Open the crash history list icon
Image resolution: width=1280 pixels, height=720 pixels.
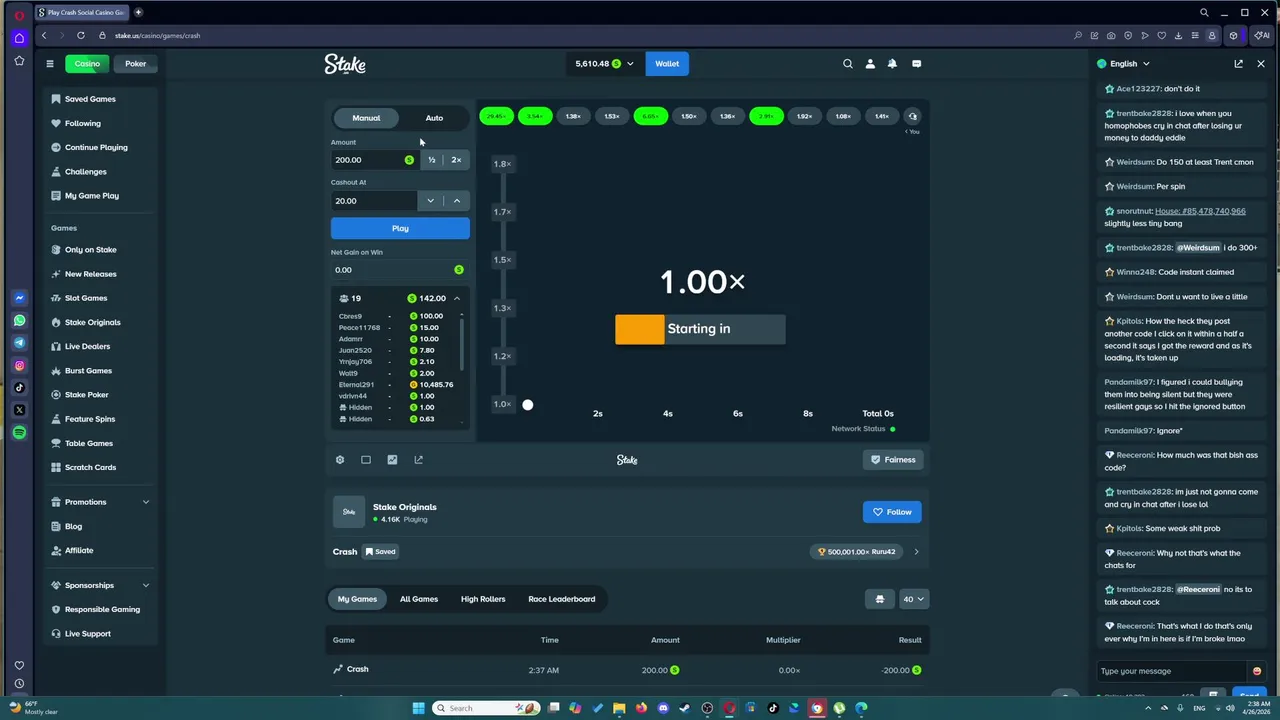[912, 117]
